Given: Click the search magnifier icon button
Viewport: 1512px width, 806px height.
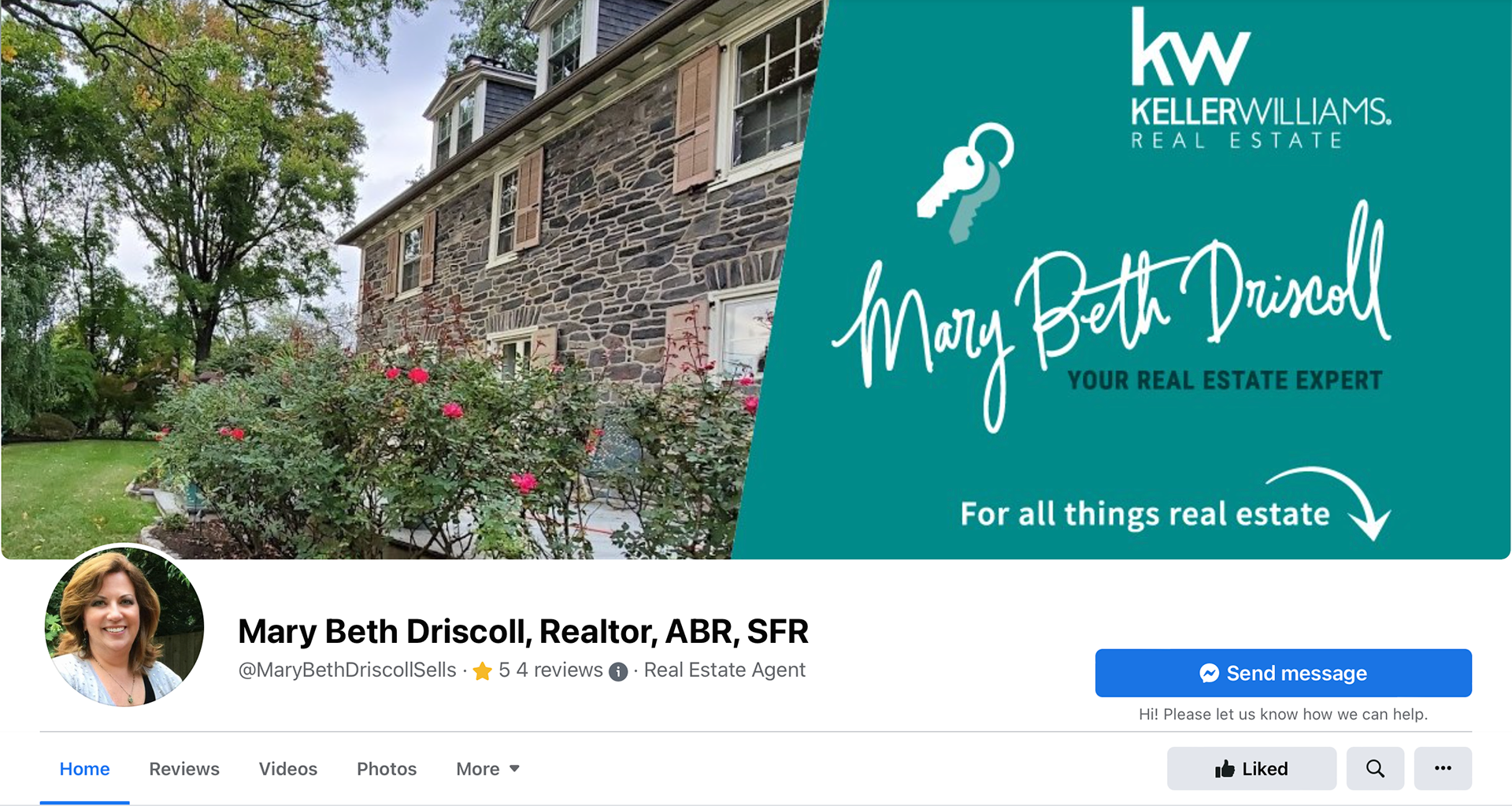Looking at the screenshot, I should pyautogui.click(x=1375, y=768).
